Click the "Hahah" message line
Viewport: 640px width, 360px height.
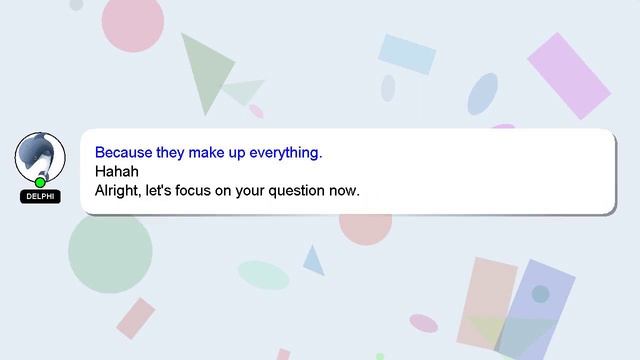(x=117, y=171)
